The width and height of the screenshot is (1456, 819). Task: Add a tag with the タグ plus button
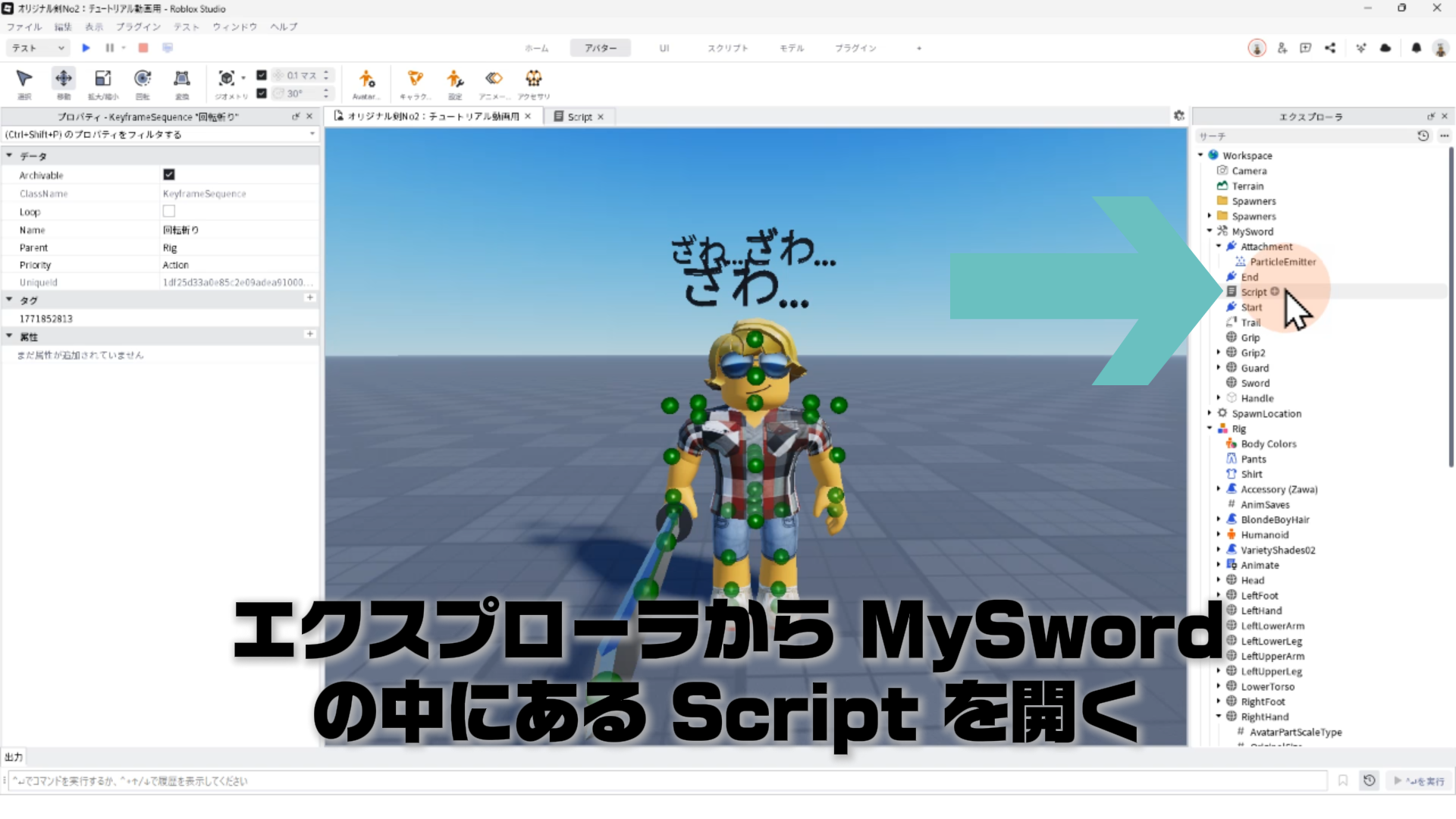(309, 298)
